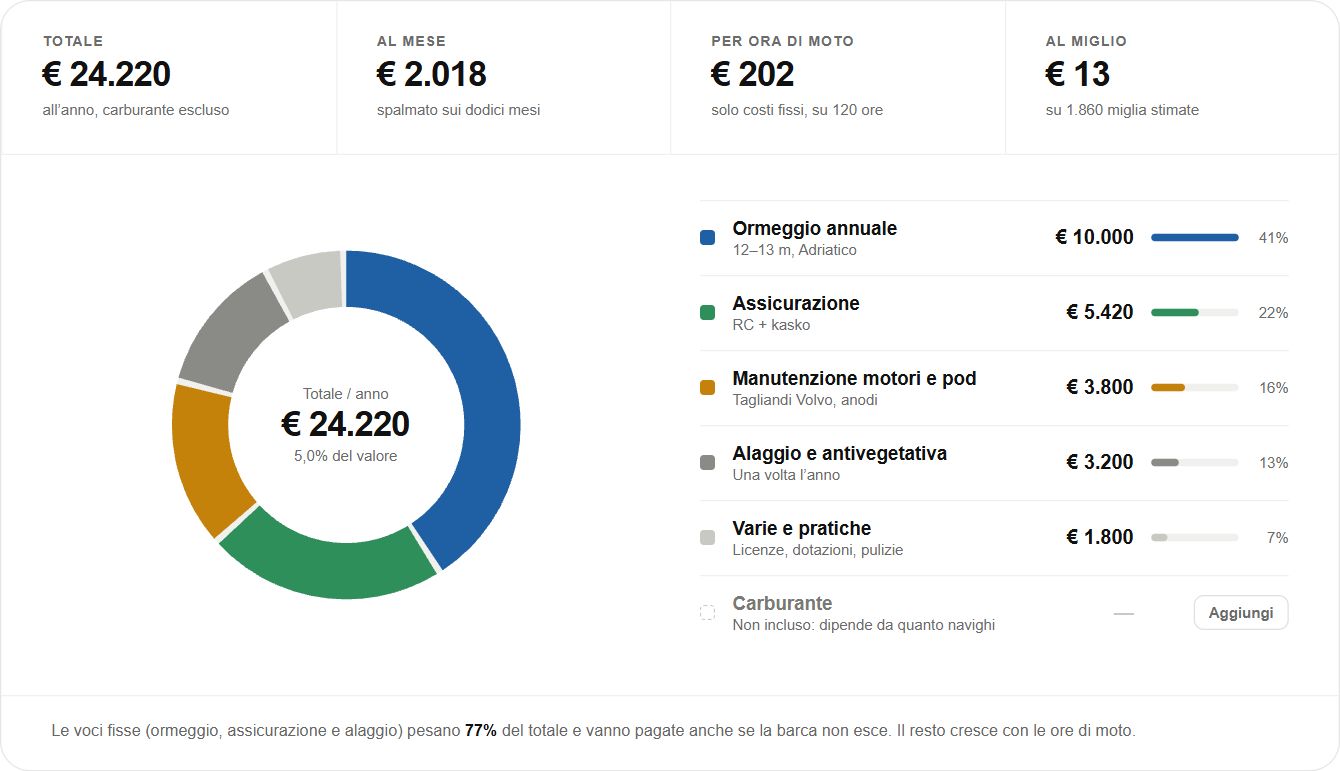Screen dimensions: 1340x771
Task: Click the AL MIGLIO value € 13
Action: pyautogui.click(x=1078, y=74)
